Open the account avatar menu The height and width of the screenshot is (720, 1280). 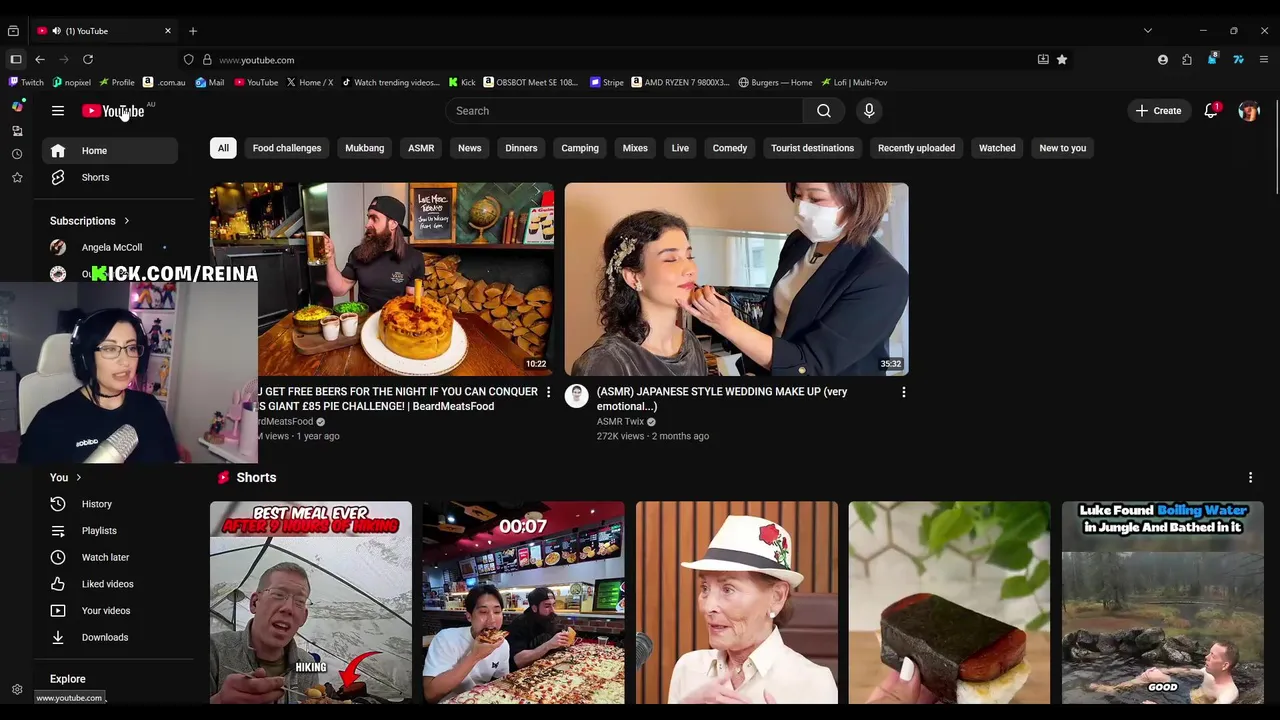1249,111
